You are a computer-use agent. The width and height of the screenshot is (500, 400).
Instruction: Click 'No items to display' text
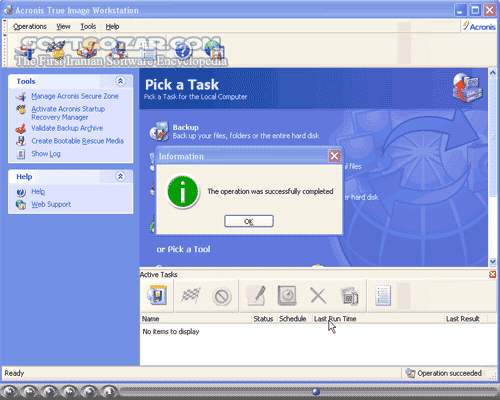(x=171, y=332)
